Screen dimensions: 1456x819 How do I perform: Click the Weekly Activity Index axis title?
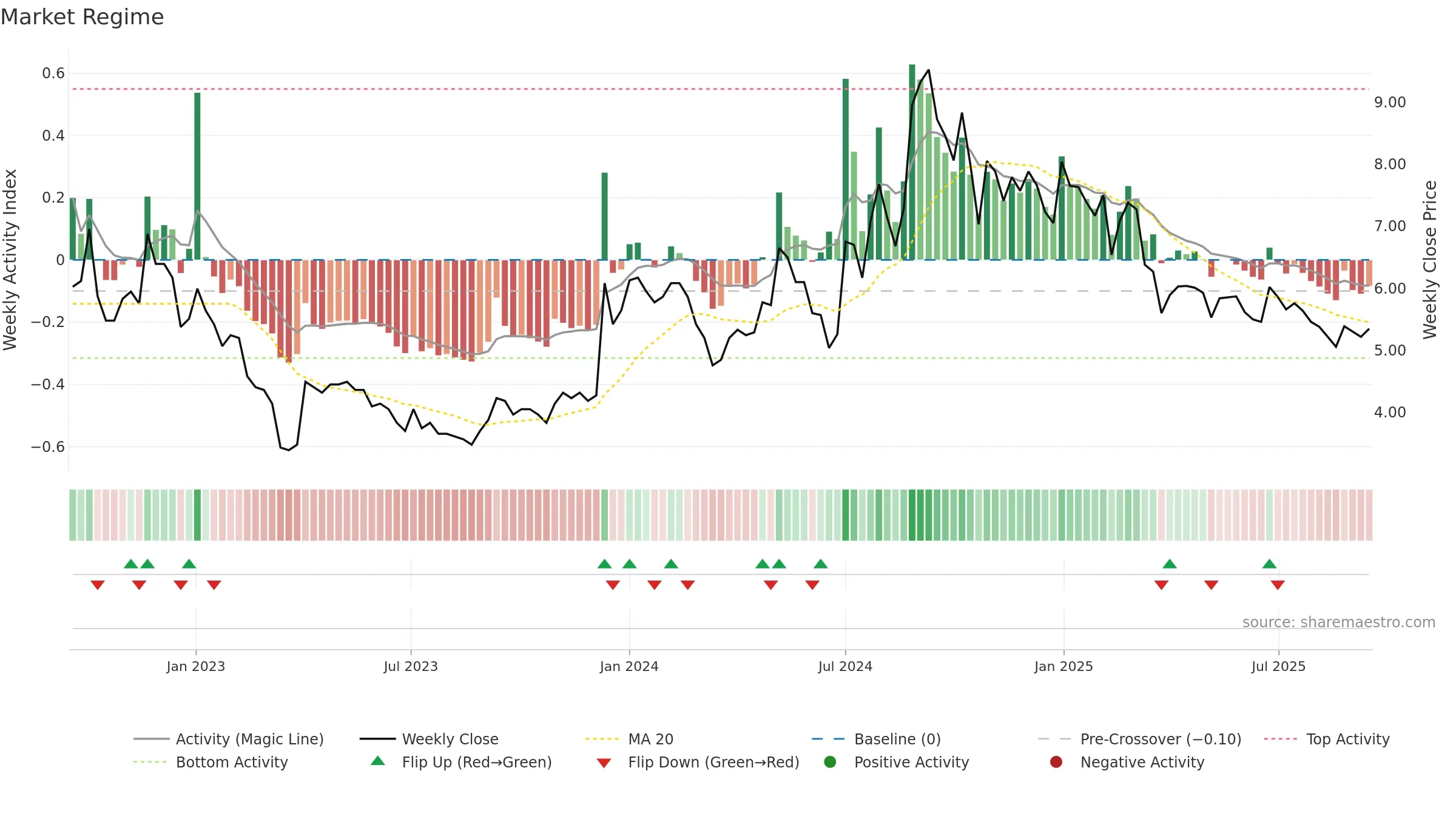tap(10, 260)
